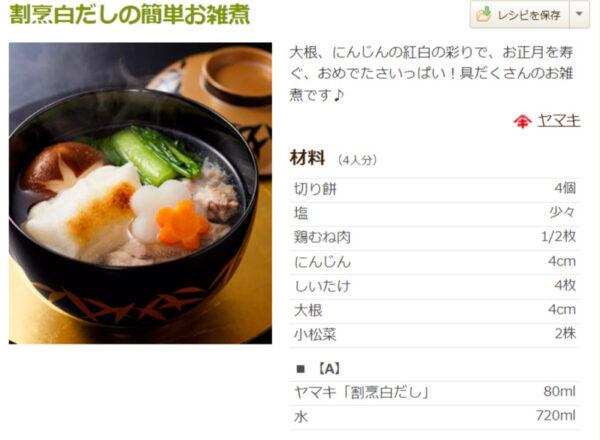This screenshot has height=440, width=600.
Task: Click the square bullet beside 【A】
Action: (x=300, y=369)
